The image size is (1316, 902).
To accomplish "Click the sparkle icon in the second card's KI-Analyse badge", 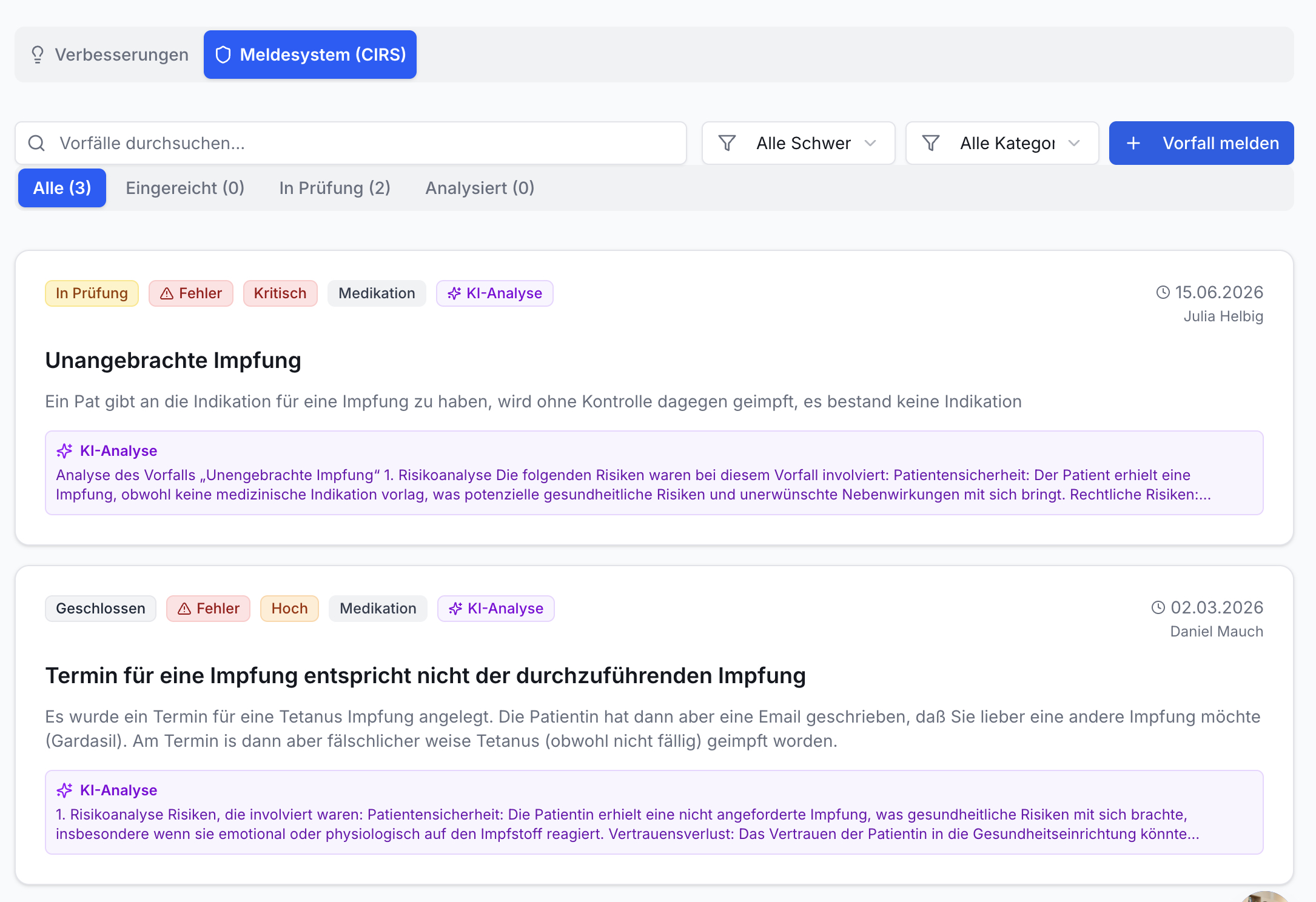I will [455, 609].
